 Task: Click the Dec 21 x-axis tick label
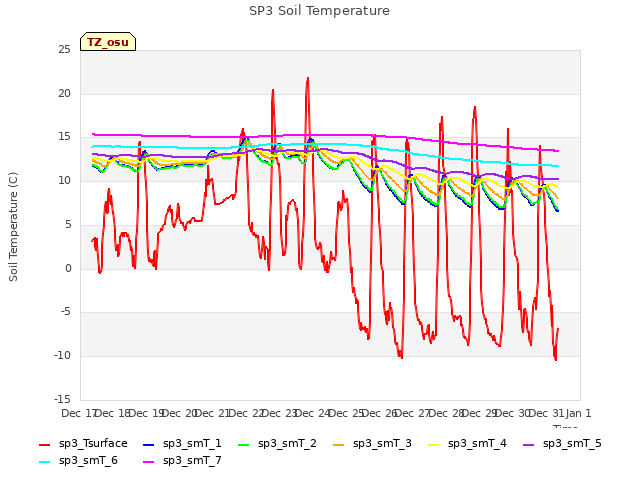click(x=212, y=413)
